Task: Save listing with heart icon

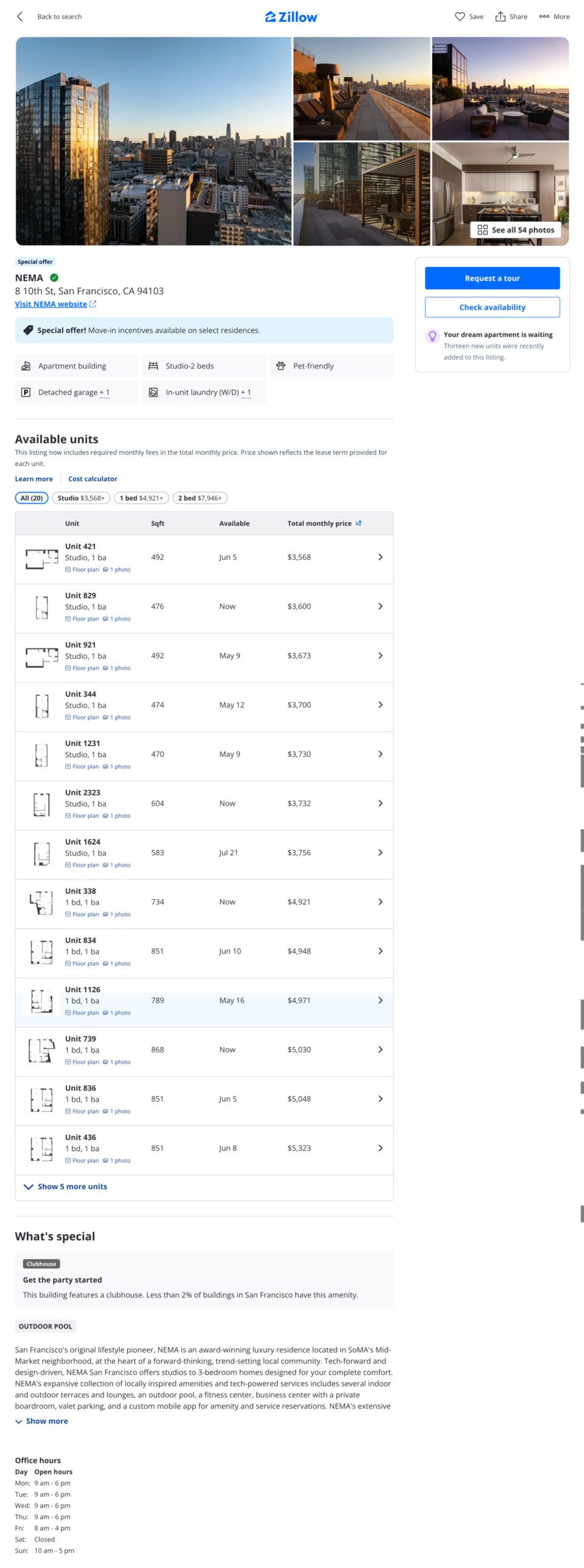Action: pos(460,16)
